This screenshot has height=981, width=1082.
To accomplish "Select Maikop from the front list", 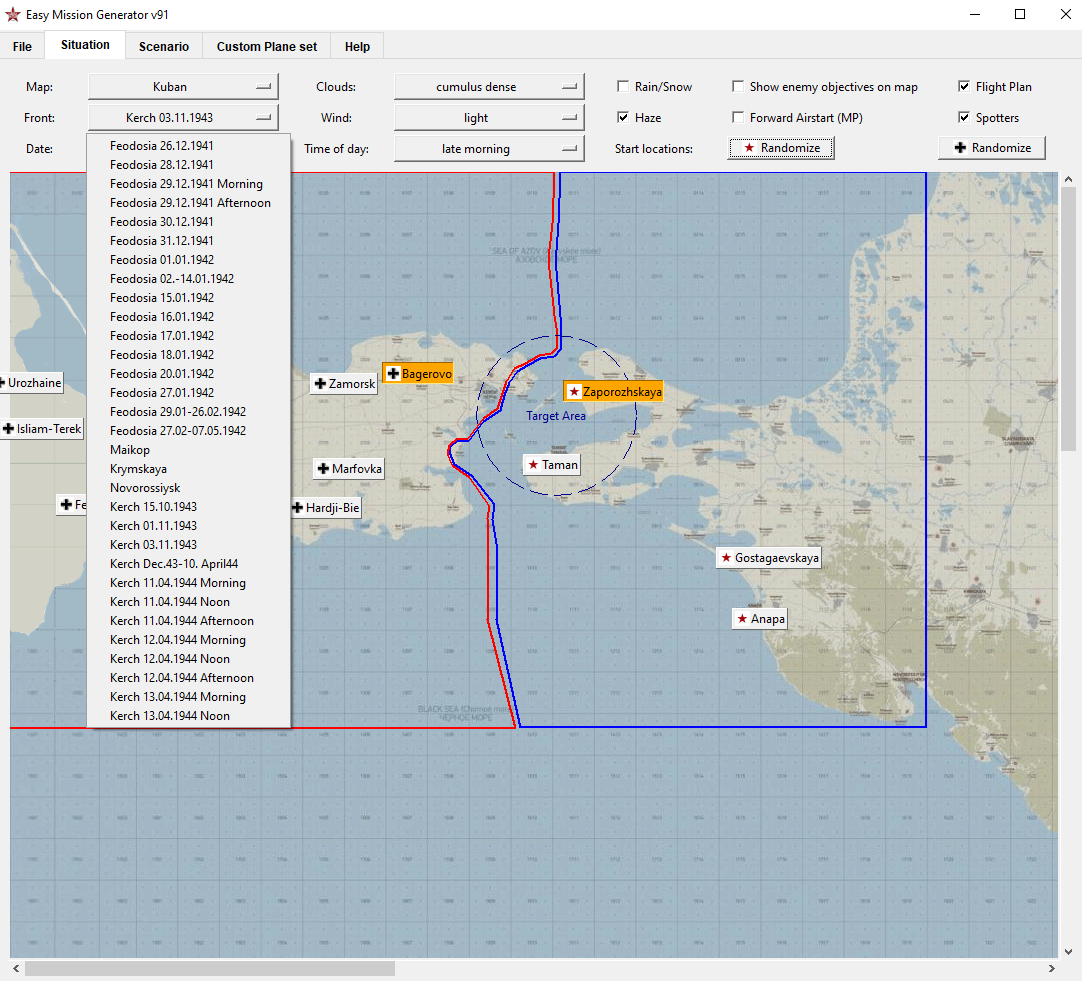I will tap(188, 450).
